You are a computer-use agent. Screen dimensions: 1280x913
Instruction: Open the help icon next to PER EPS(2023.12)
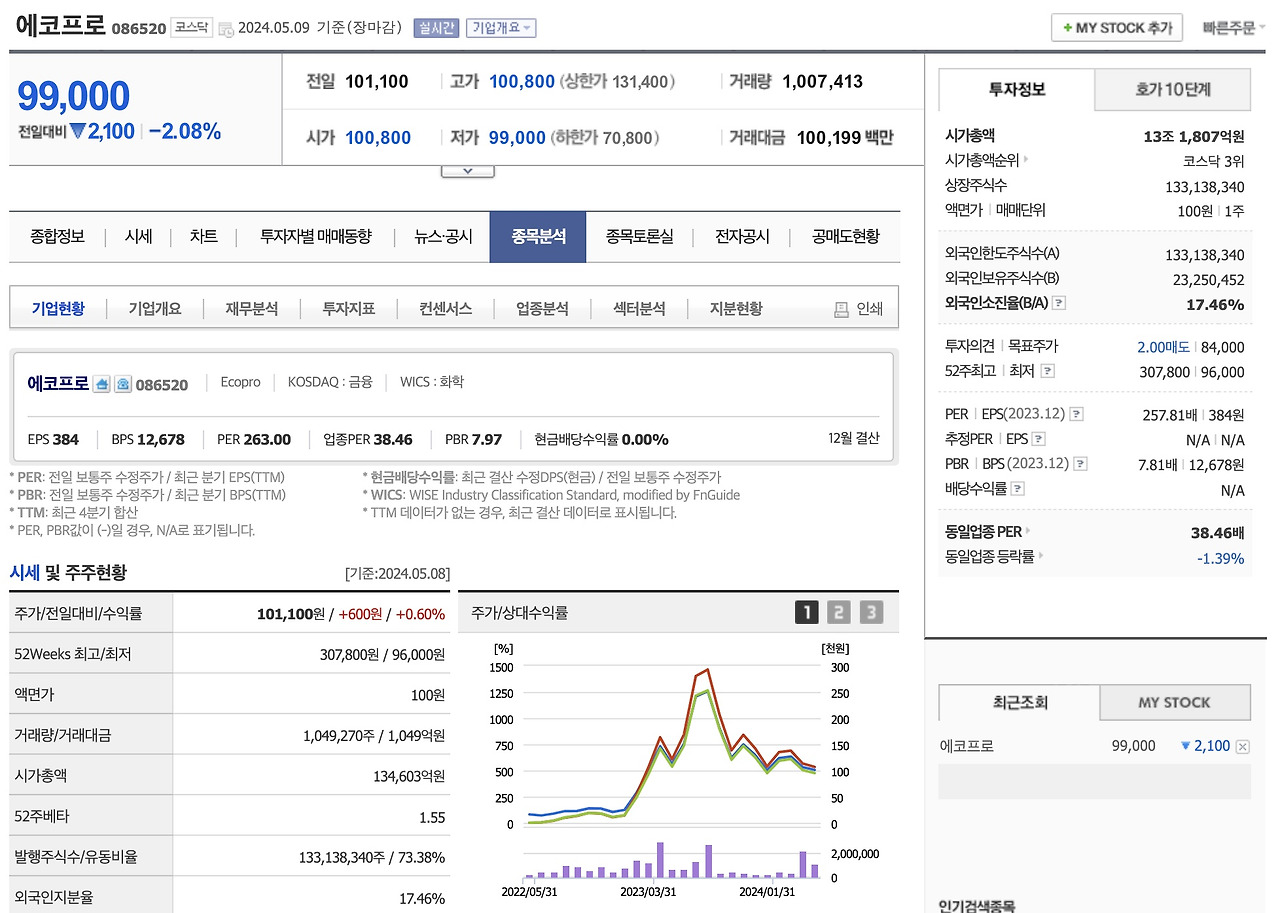point(1077,414)
